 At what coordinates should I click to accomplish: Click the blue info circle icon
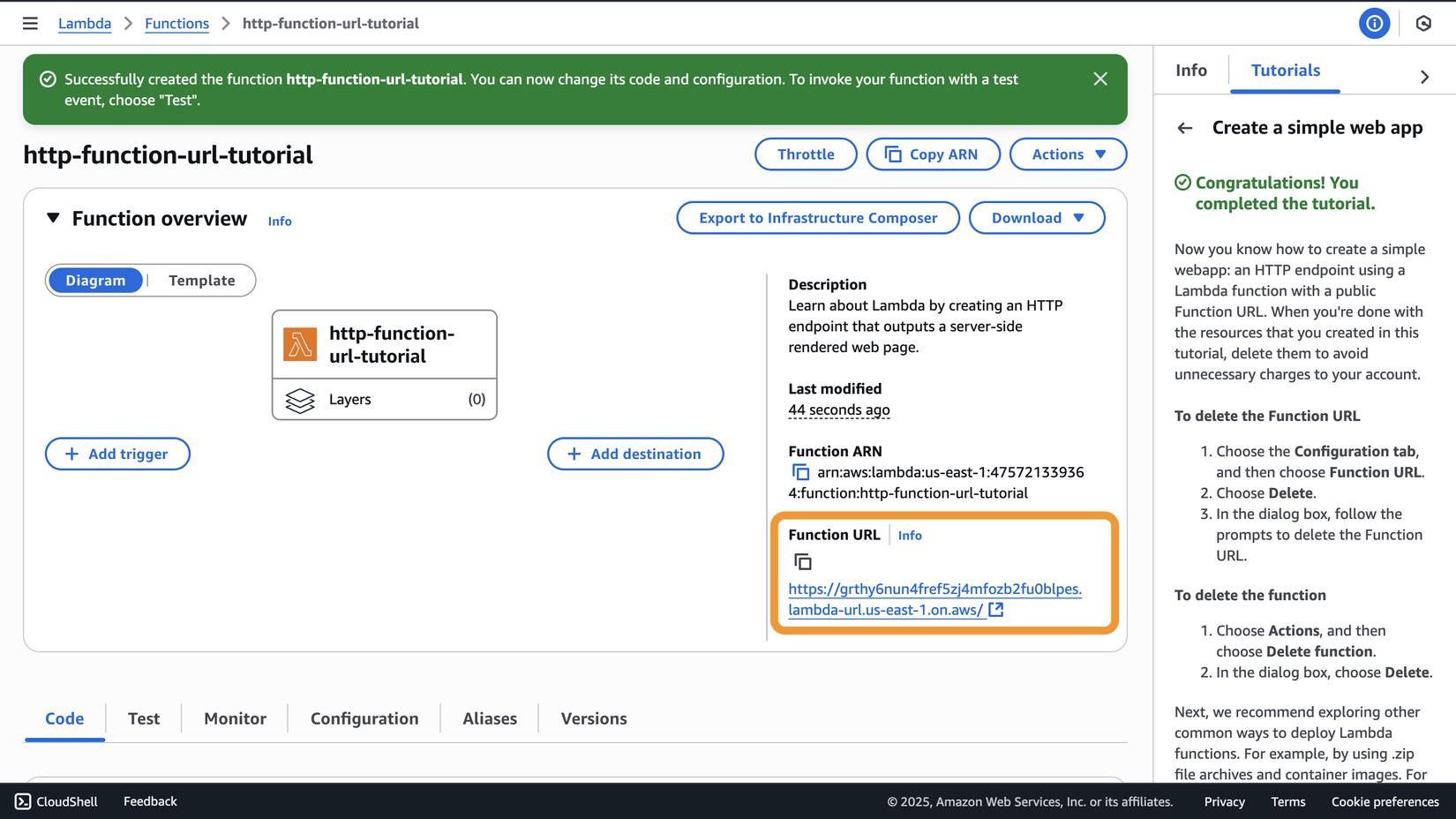coord(1374,24)
